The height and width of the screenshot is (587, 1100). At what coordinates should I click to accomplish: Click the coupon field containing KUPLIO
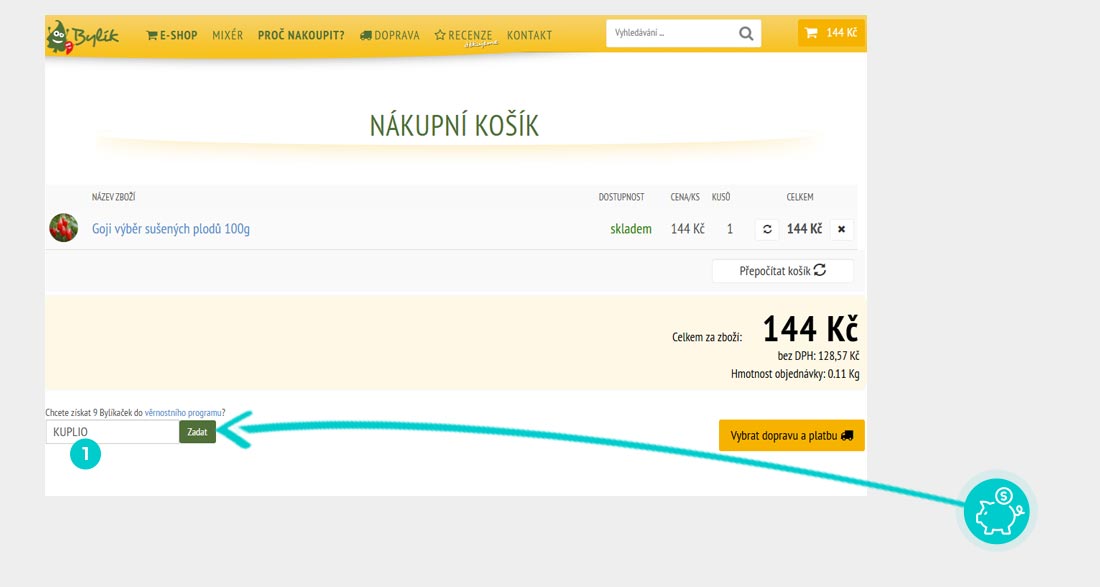click(x=112, y=432)
